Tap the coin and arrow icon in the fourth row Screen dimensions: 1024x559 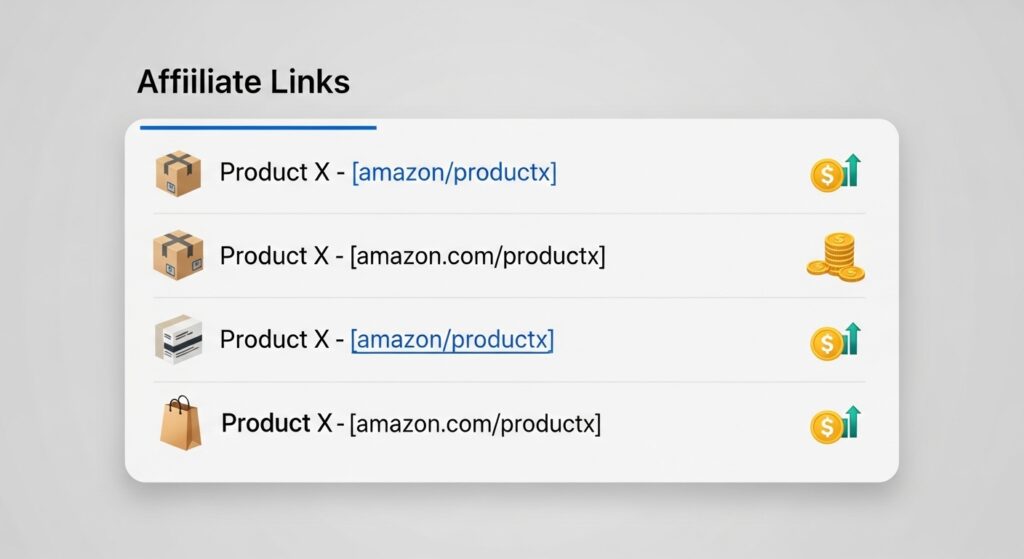pyautogui.click(x=835, y=425)
